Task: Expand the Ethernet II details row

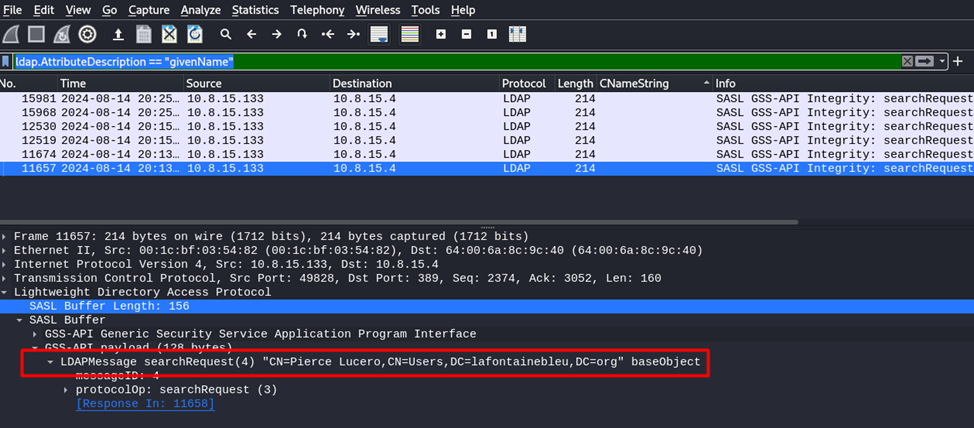Action: click(x=6, y=250)
